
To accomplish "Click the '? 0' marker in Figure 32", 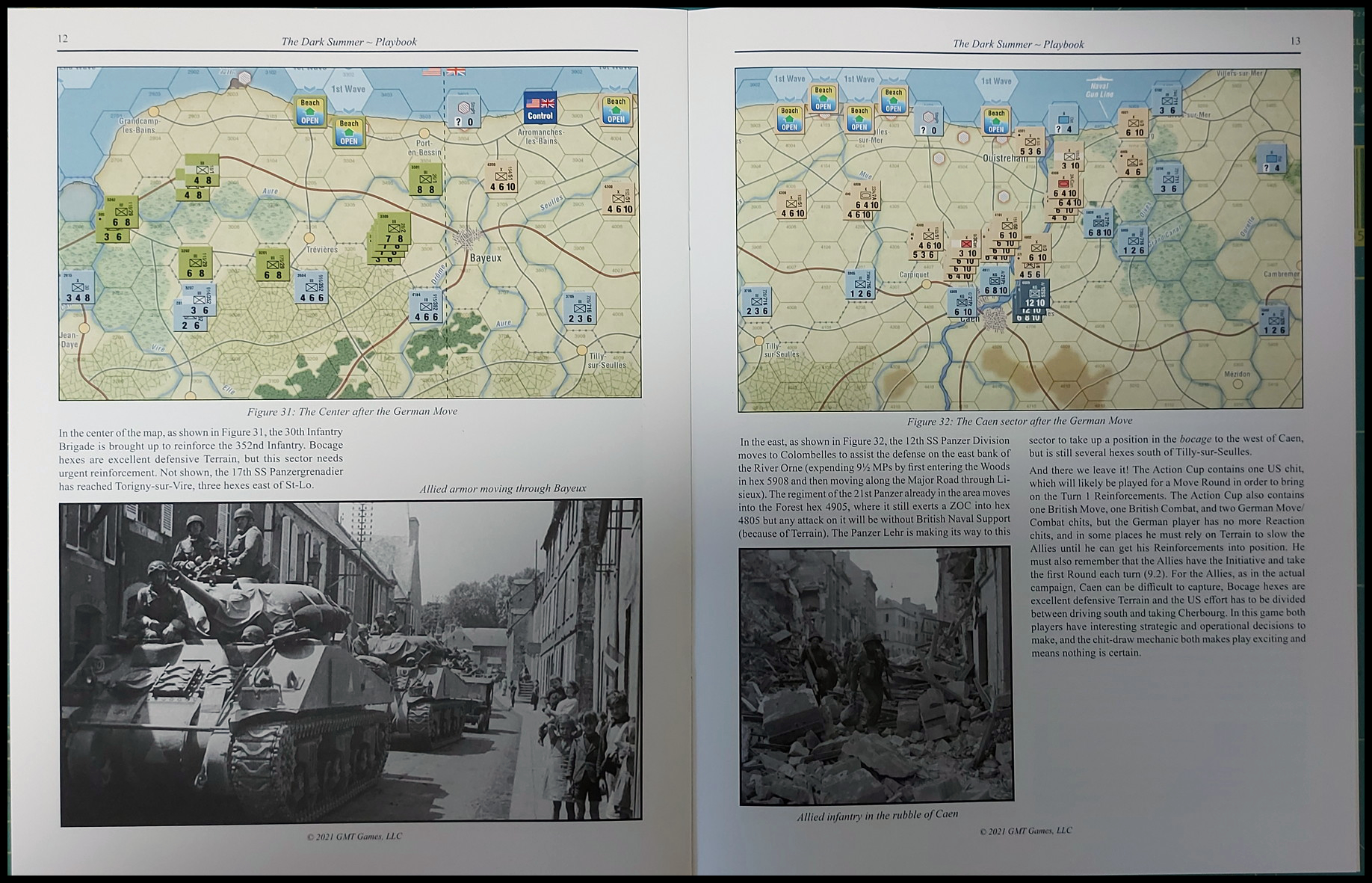I will click(929, 120).
